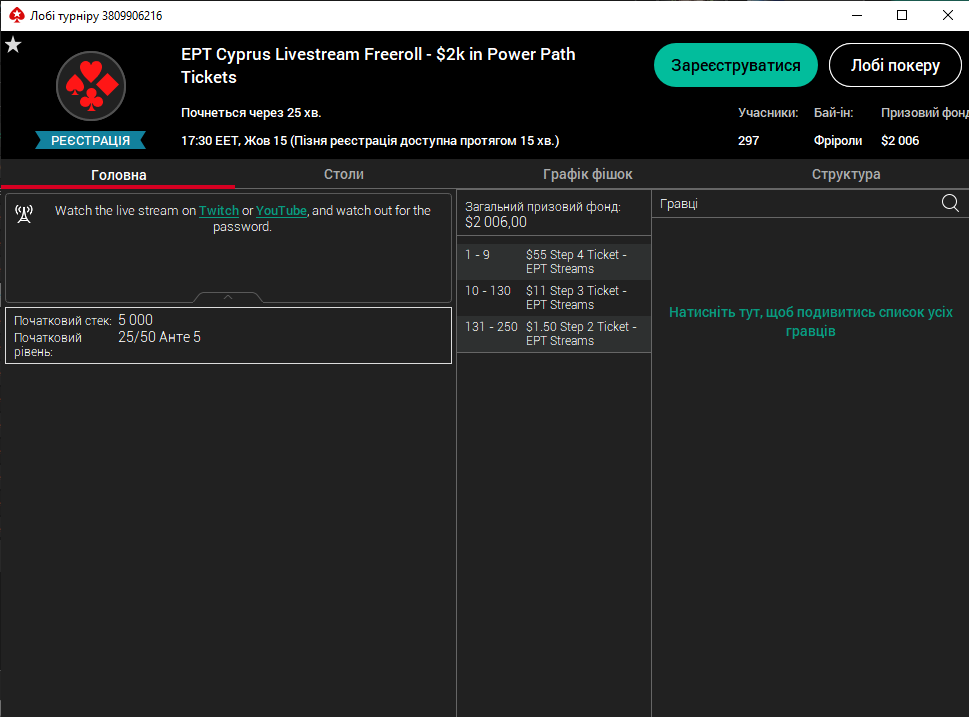Click the search magnifier in the players panel

pyautogui.click(x=950, y=203)
